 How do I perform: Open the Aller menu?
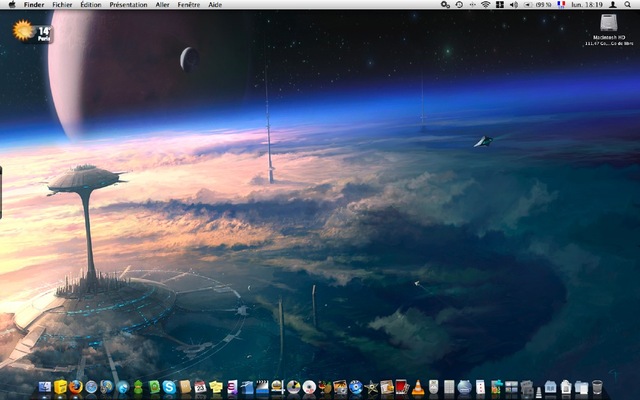tap(162, 5)
